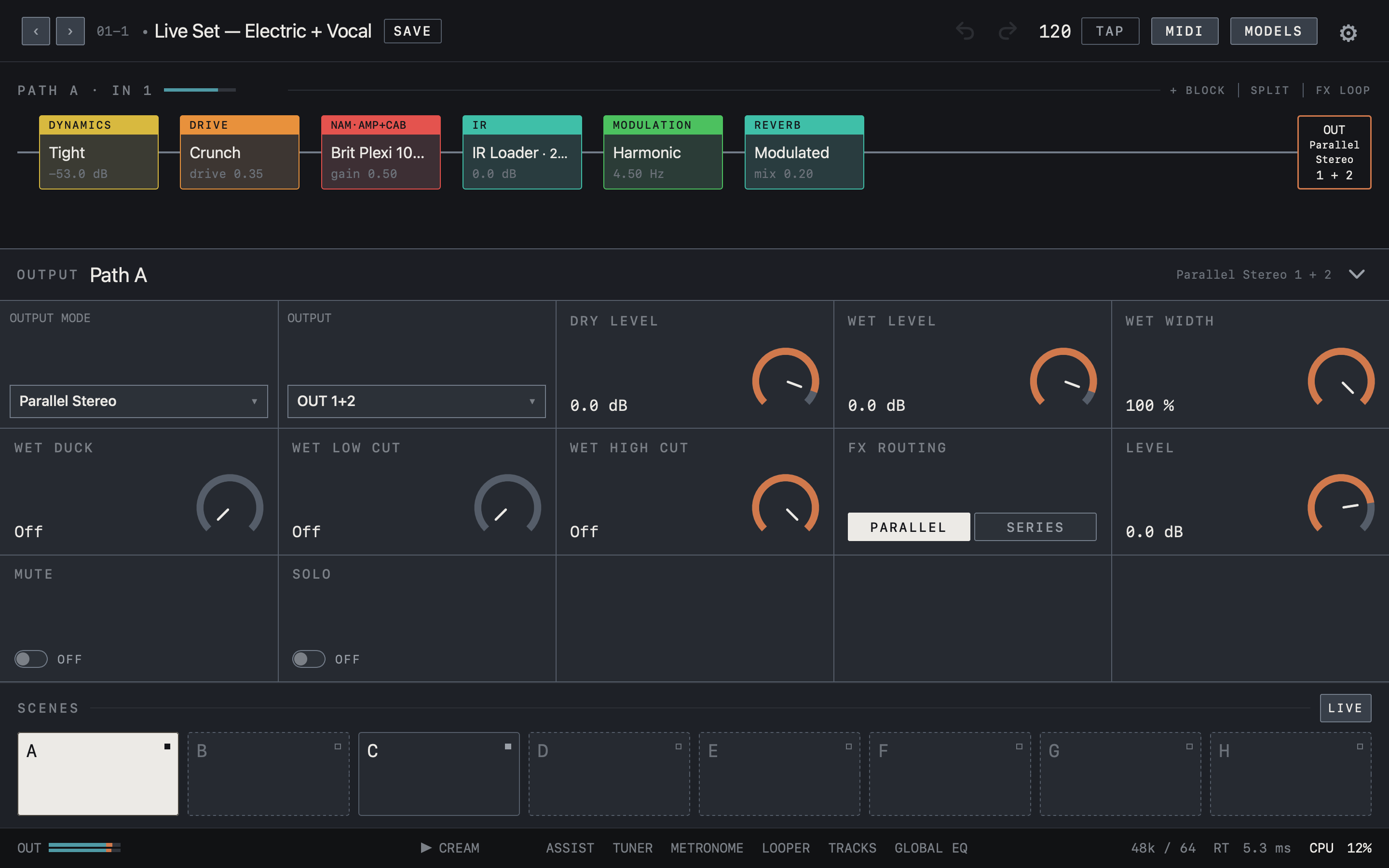The image size is (1389, 868).
Task: Click scene D marker square
Action: 679,746
